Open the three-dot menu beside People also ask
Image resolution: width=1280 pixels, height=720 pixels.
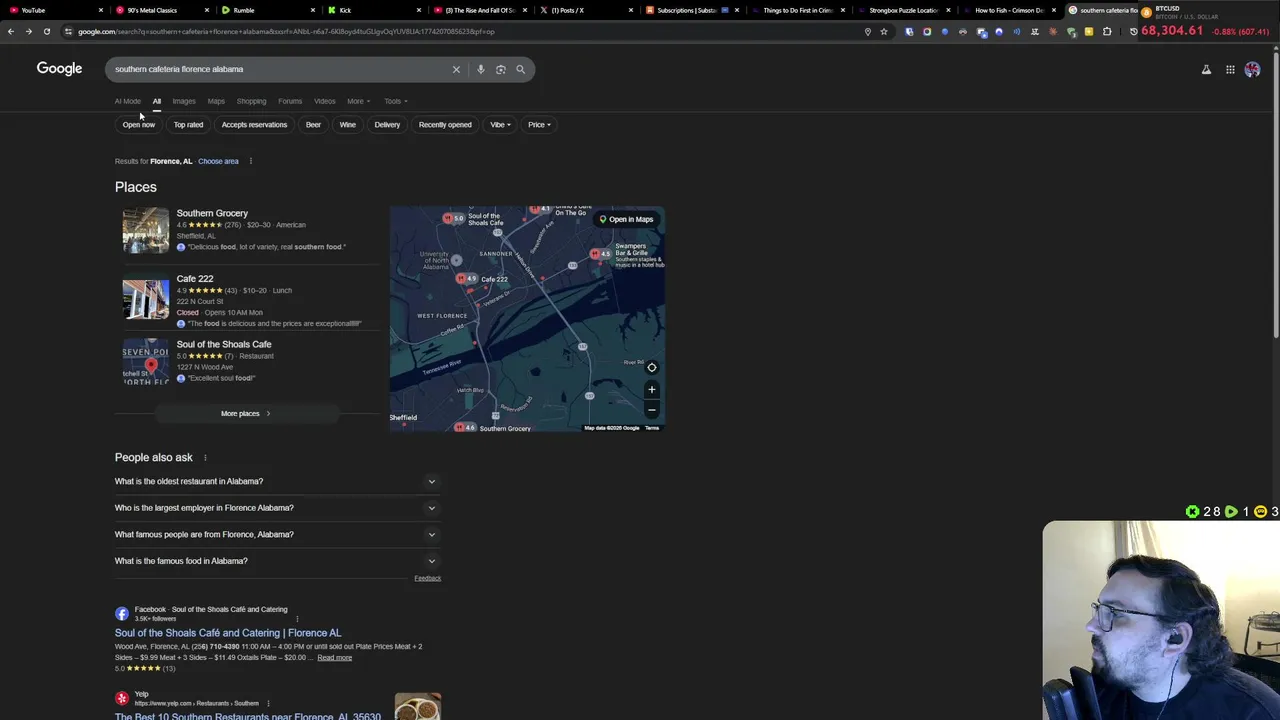click(x=205, y=458)
